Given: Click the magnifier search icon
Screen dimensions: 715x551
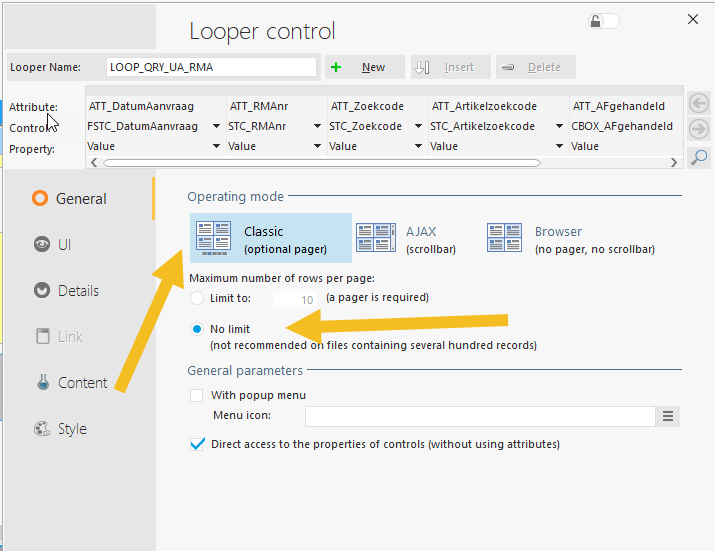Looking at the screenshot, I should [699, 157].
